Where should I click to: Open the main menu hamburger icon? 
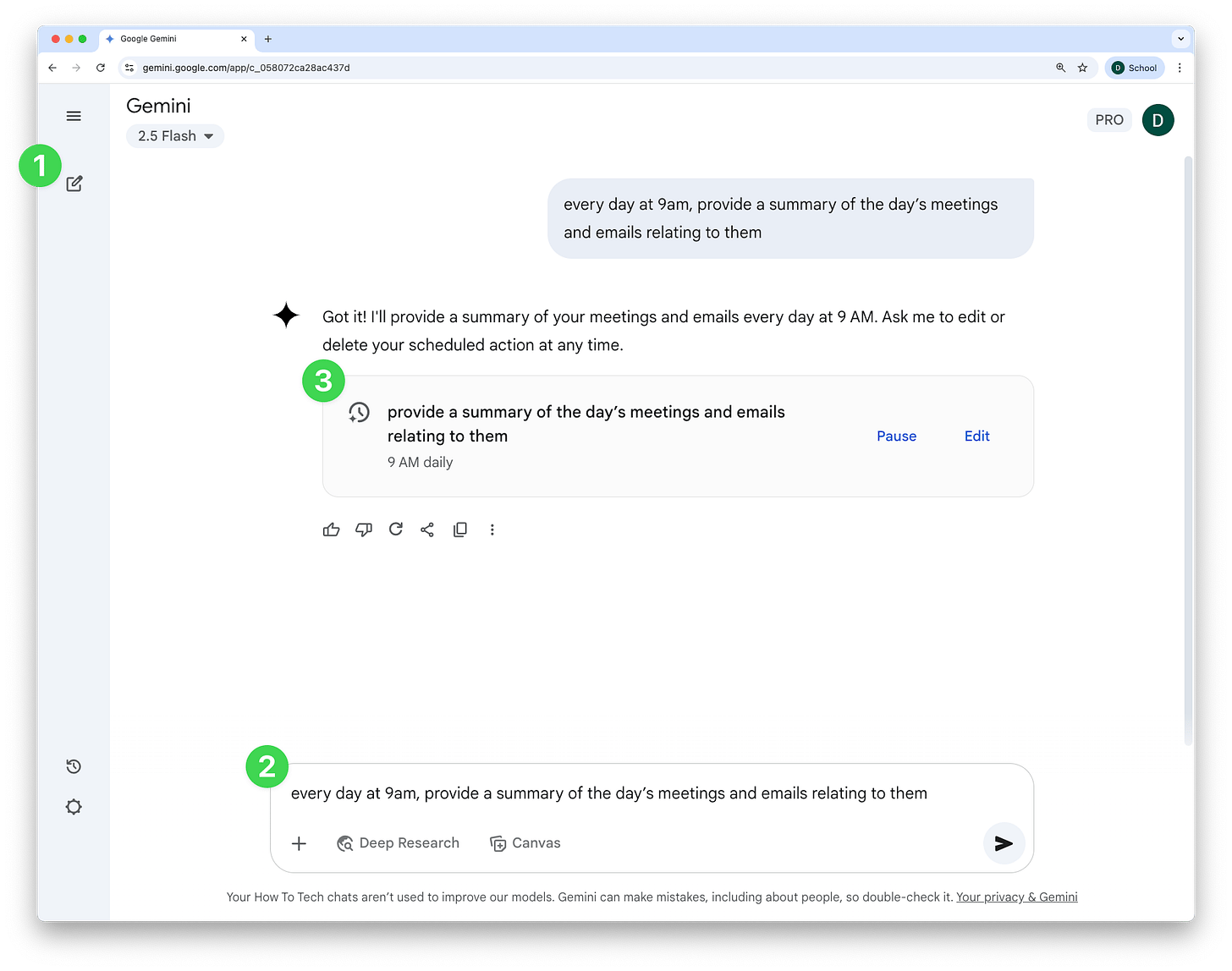coord(74,116)
